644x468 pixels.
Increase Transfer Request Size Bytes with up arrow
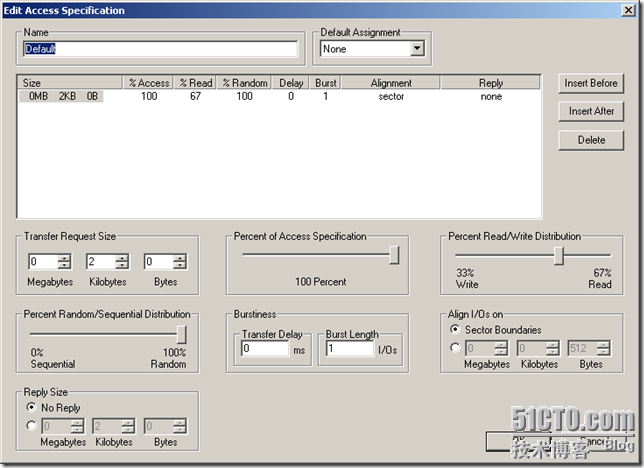coord(180,258)
